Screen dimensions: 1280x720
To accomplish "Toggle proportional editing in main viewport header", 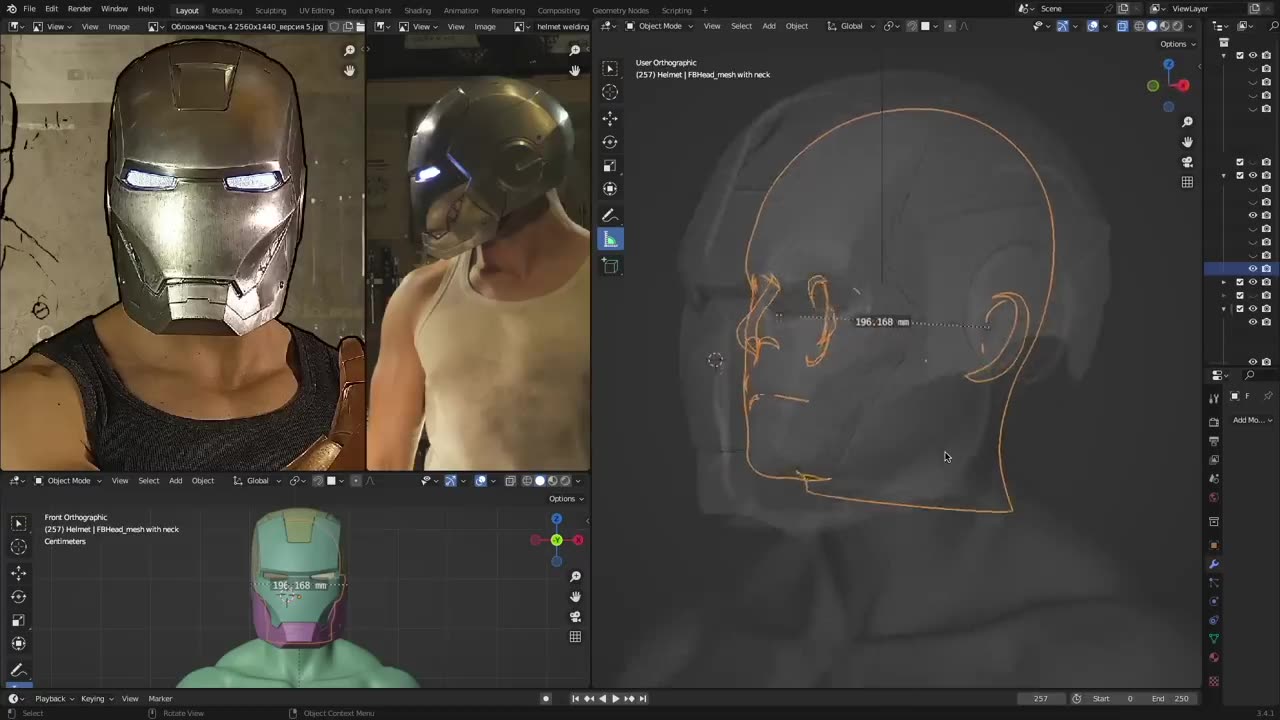I will pos(949,26).
